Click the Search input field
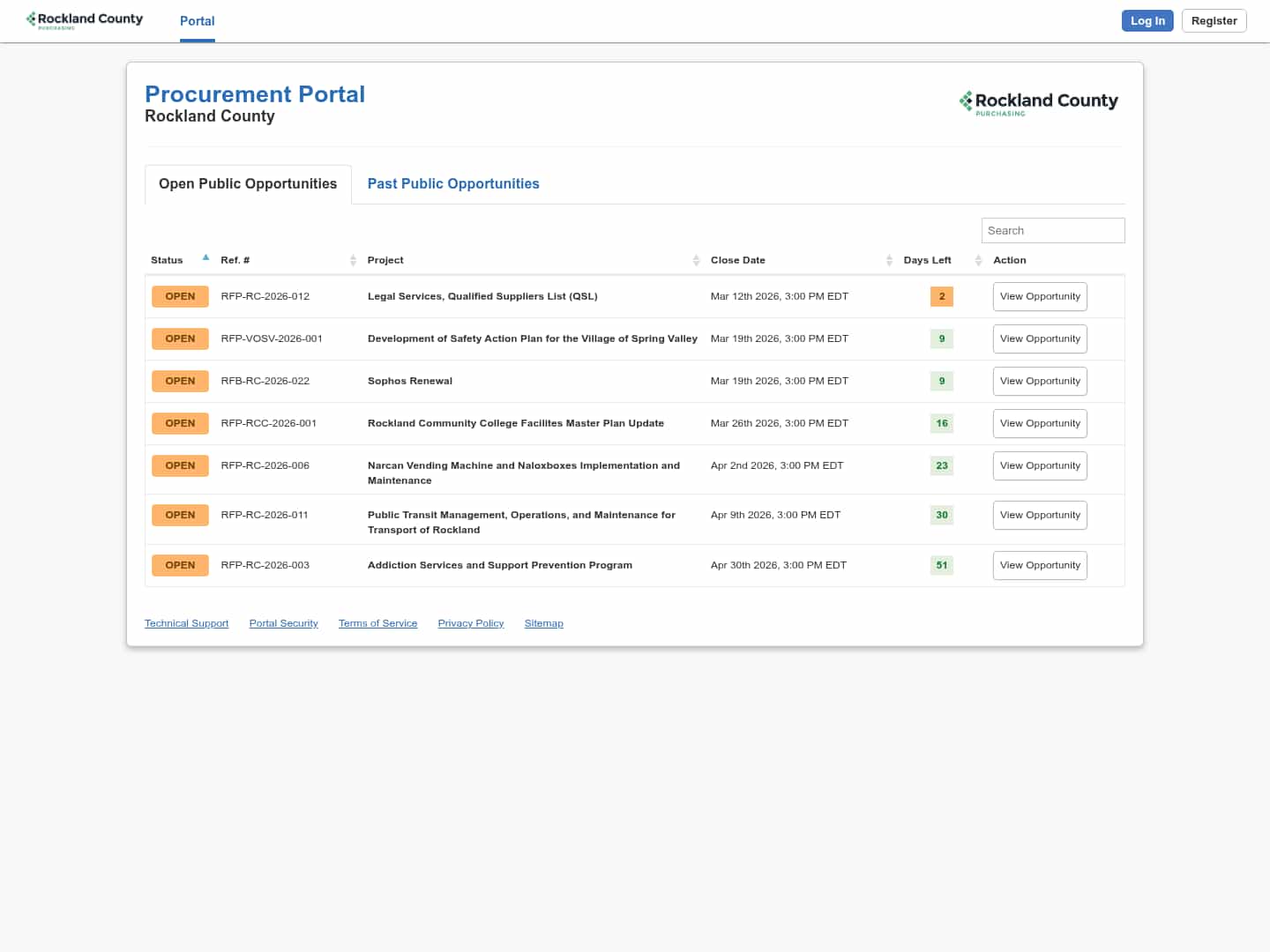 (x=1052, y=230)
